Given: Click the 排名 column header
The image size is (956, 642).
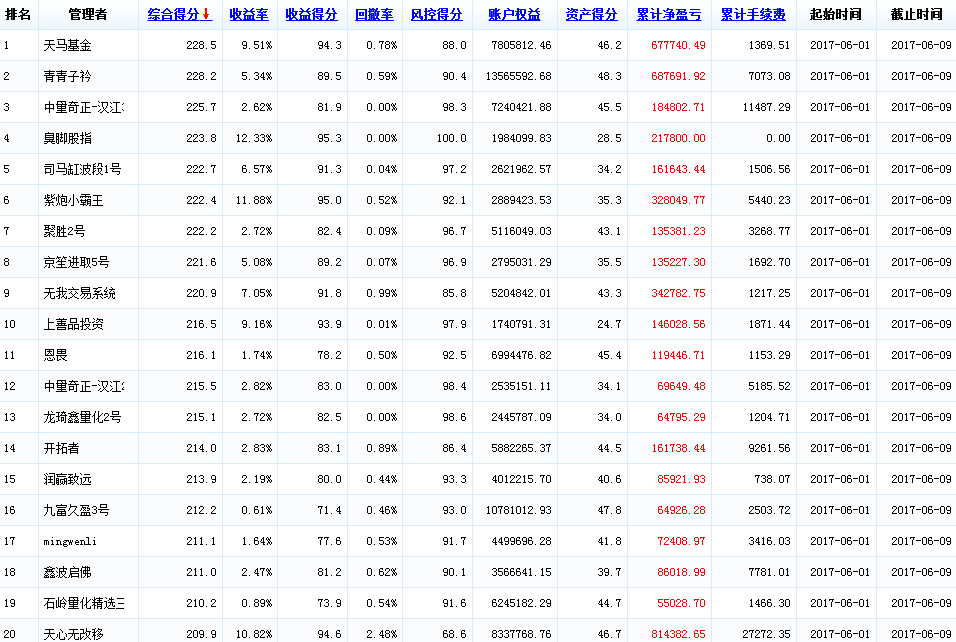Looking at the screenshot, I should click(18, 15).
